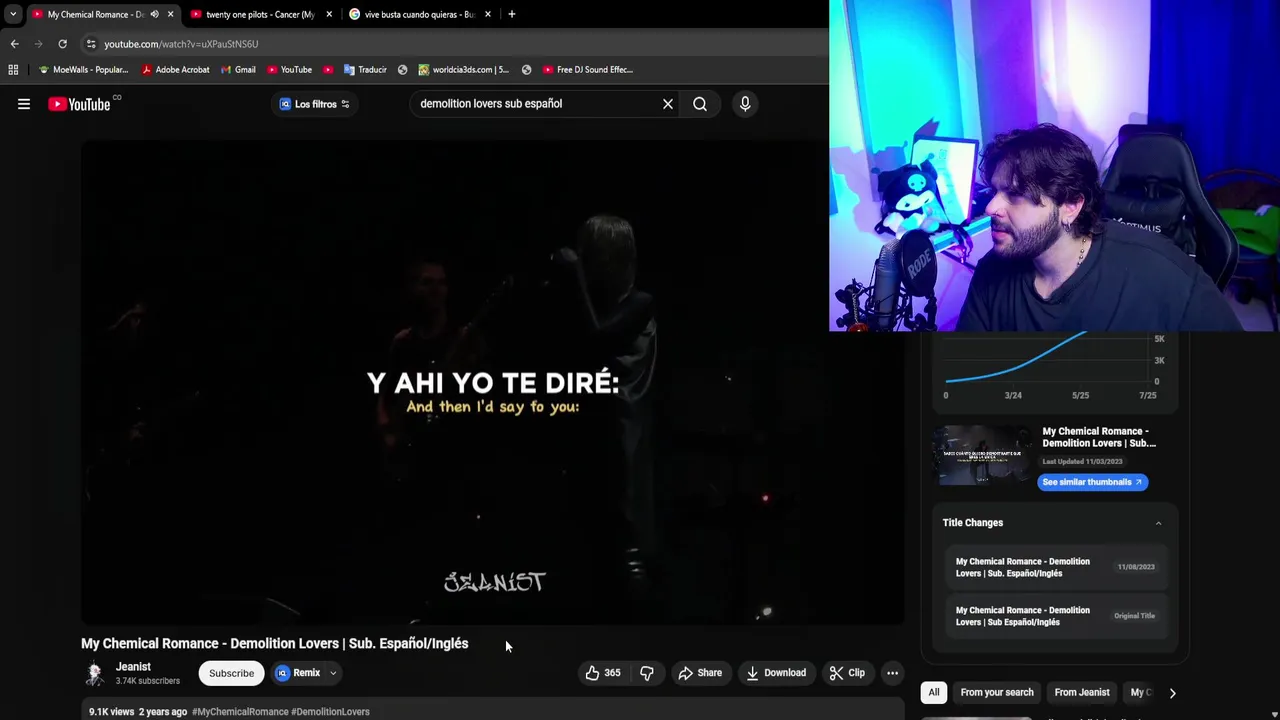The width and height of the screenshot is (1280, 720).
Task: Open the Jeanist channel name link
Action: pyautogui.click(x=133, y=667)
